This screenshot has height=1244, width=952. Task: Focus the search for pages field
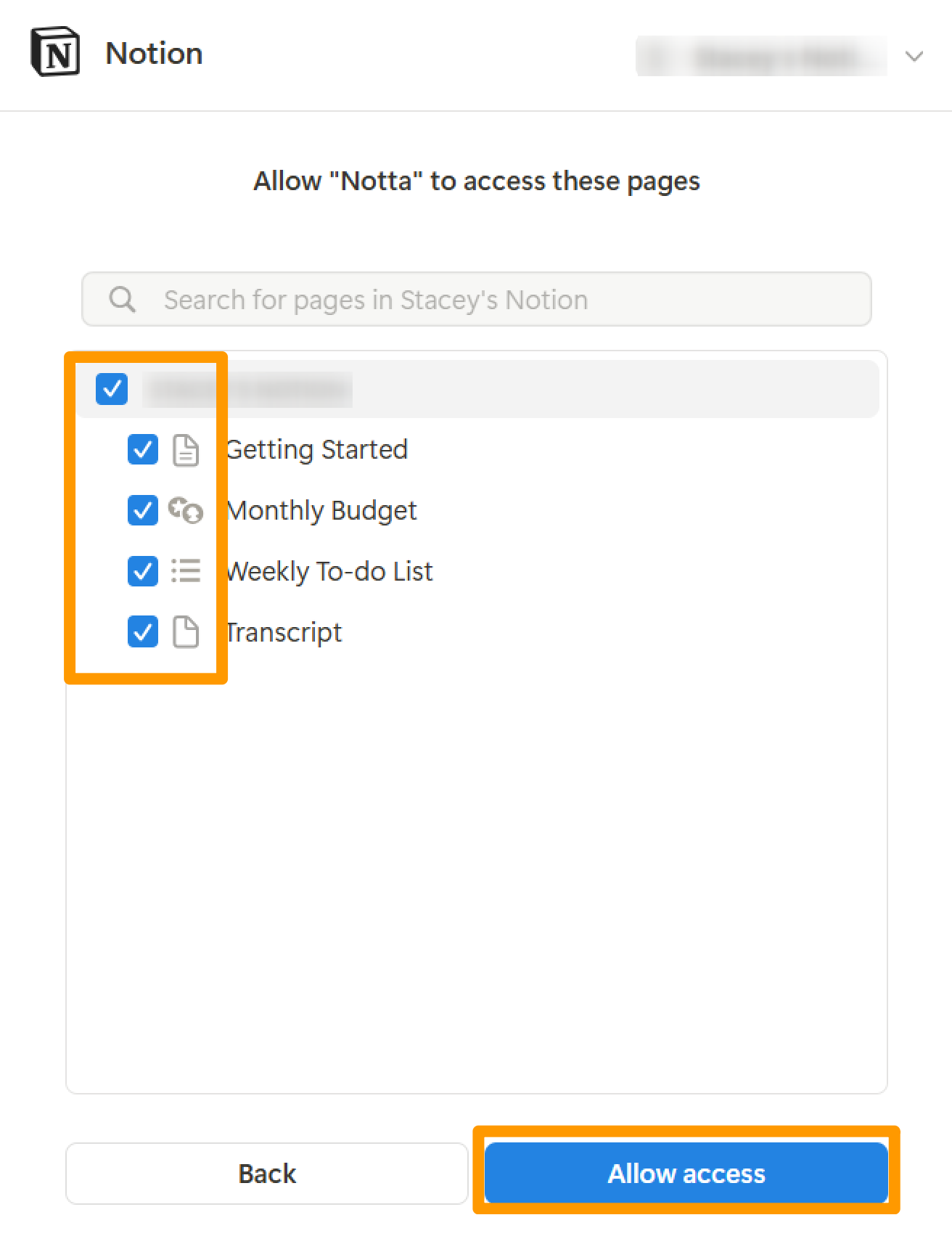click(477, 299)
